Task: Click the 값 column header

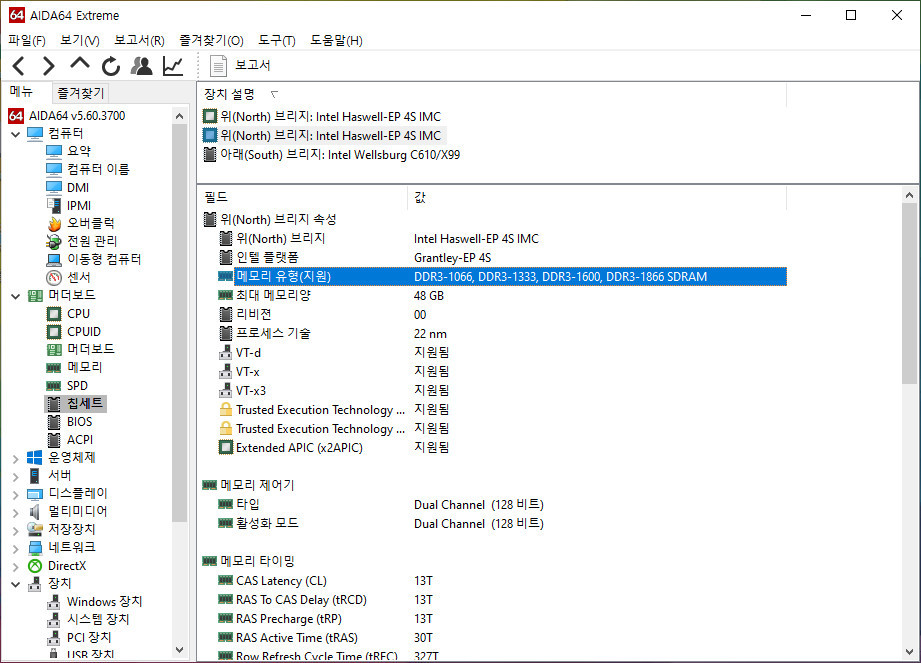Action: (597, 197)
